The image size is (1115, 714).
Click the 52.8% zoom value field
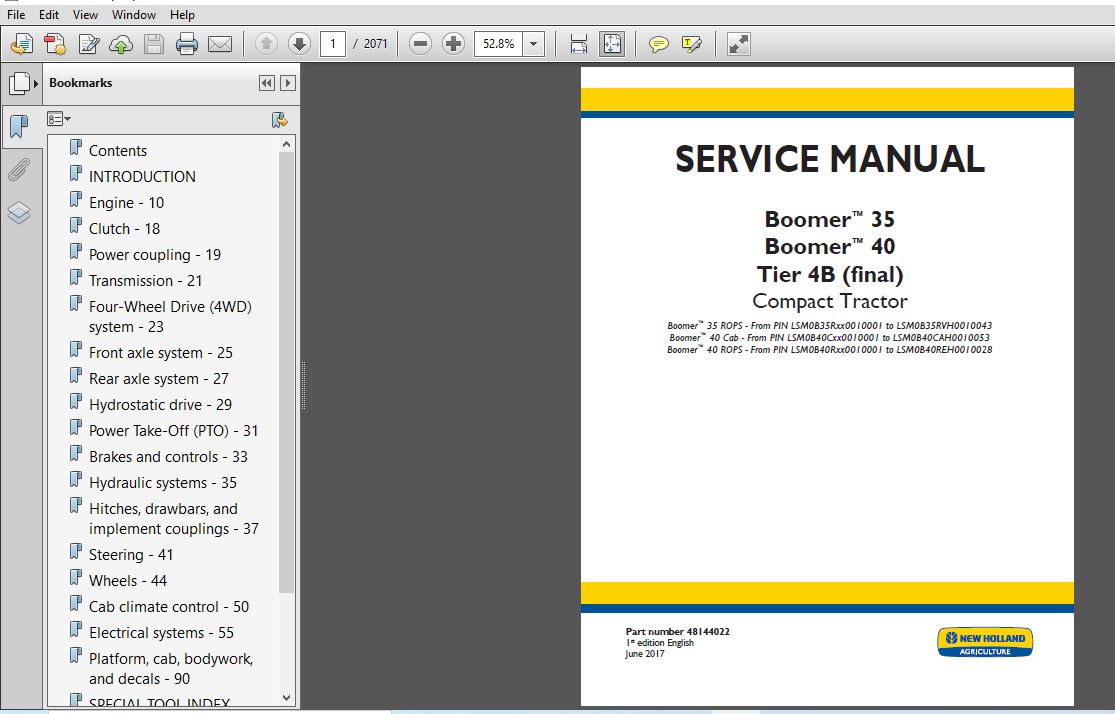pos(498,44)
